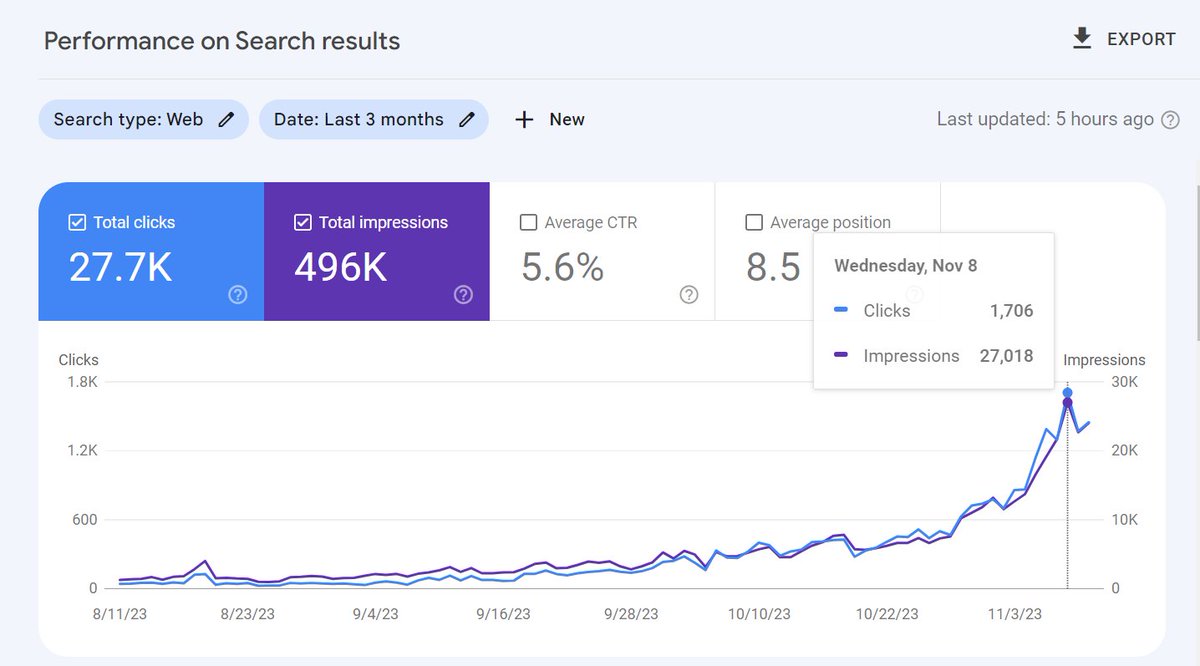Click the plus icon next to New
Image resolution: width=1200 pixels, height=666 pixels.
click(524, 119)
